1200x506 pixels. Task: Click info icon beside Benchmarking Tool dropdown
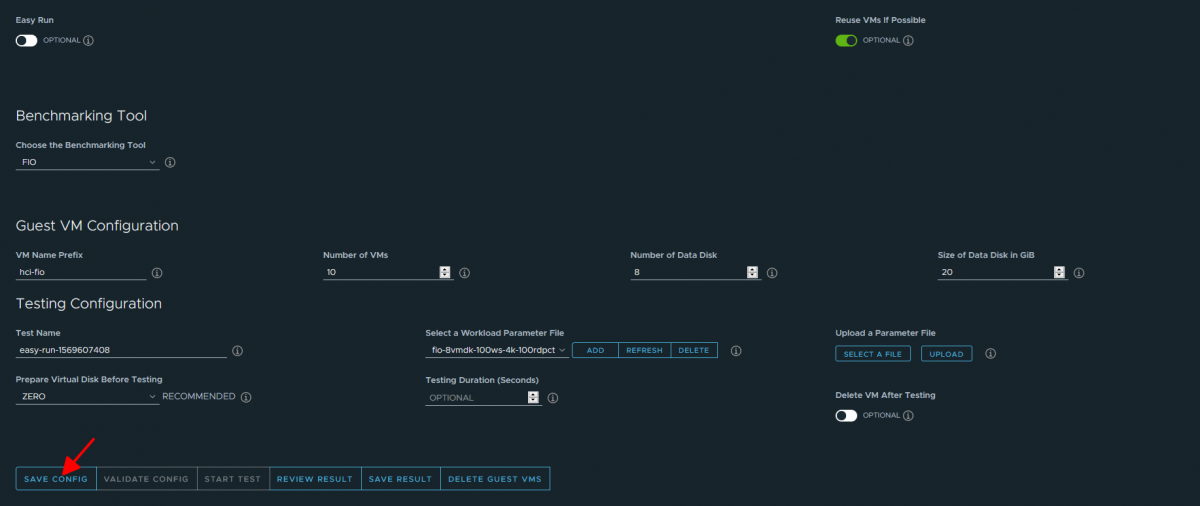pos(170,162)
